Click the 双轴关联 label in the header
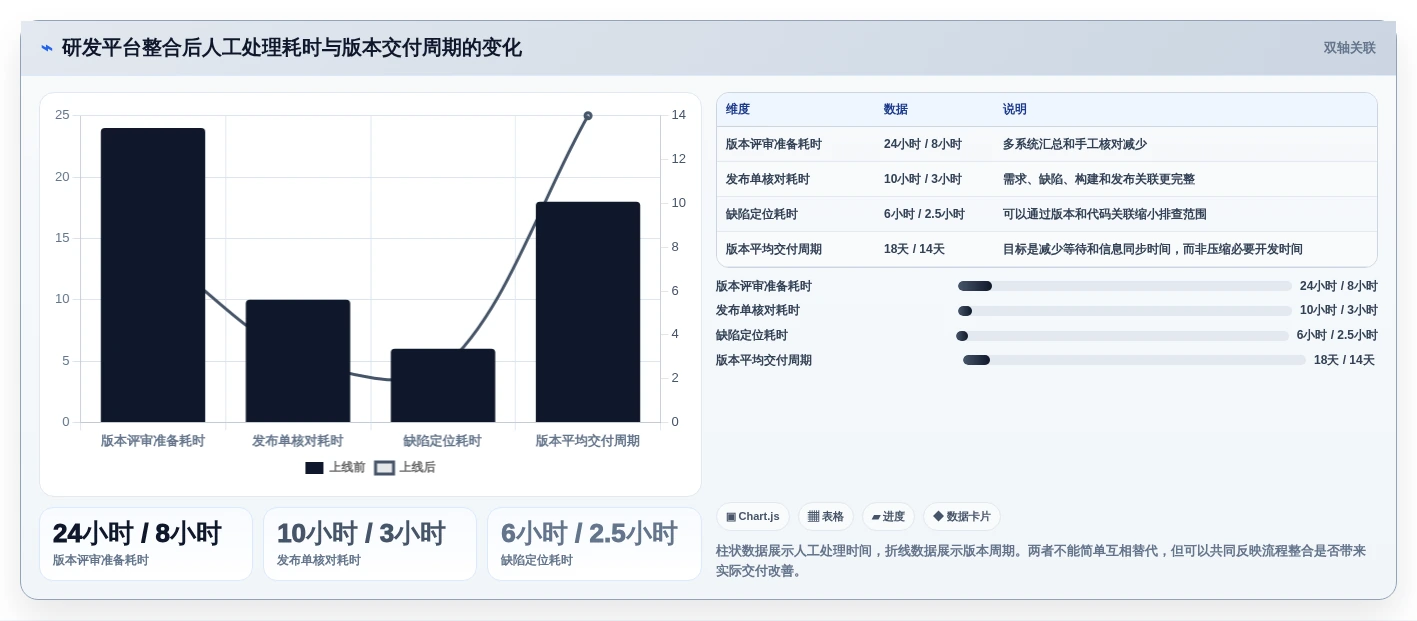Image resolution: width=1417 pixels, height=621 pixels. [1349, 48]
